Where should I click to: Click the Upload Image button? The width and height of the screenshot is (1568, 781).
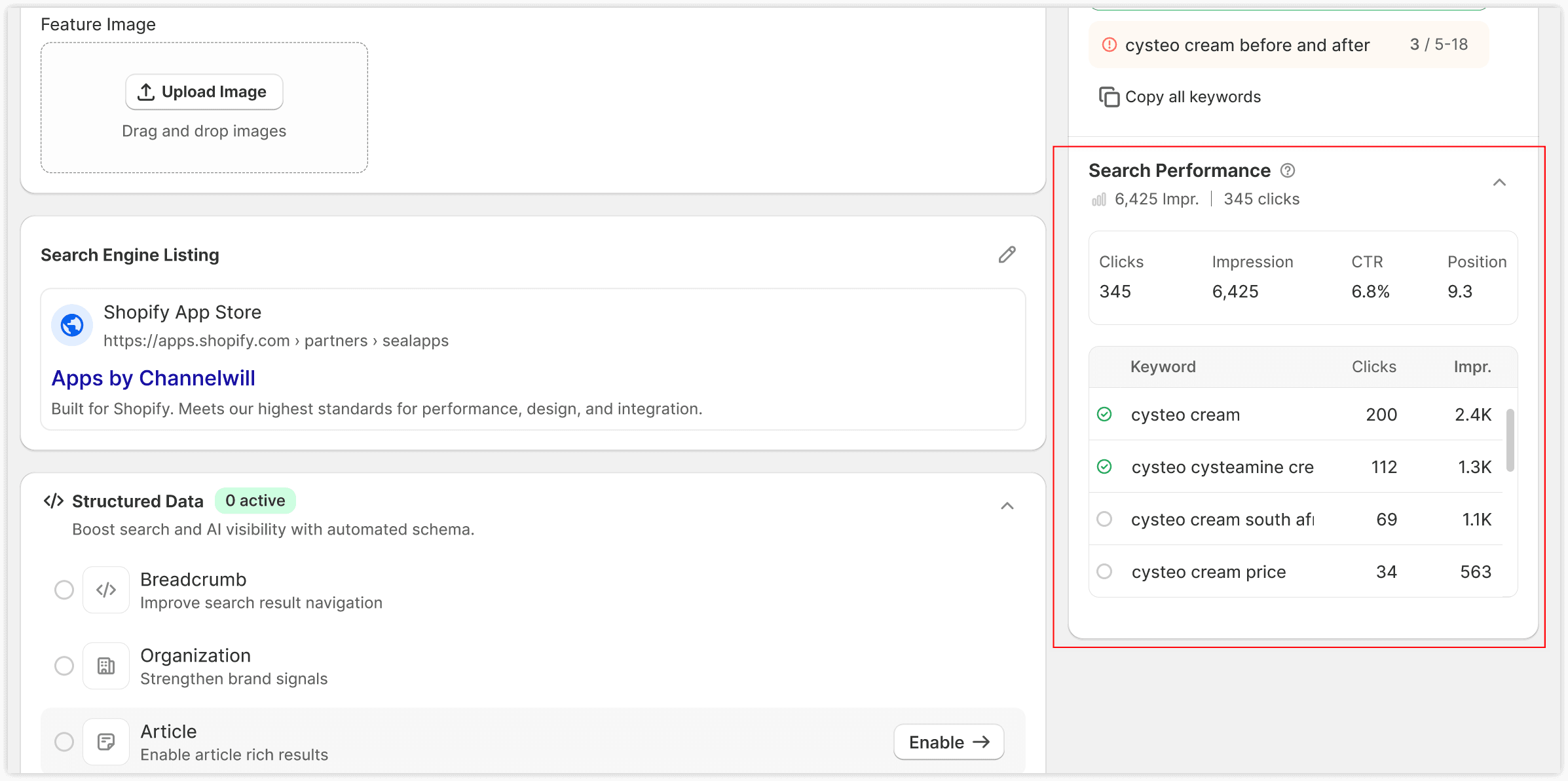(x=204, y=92)
